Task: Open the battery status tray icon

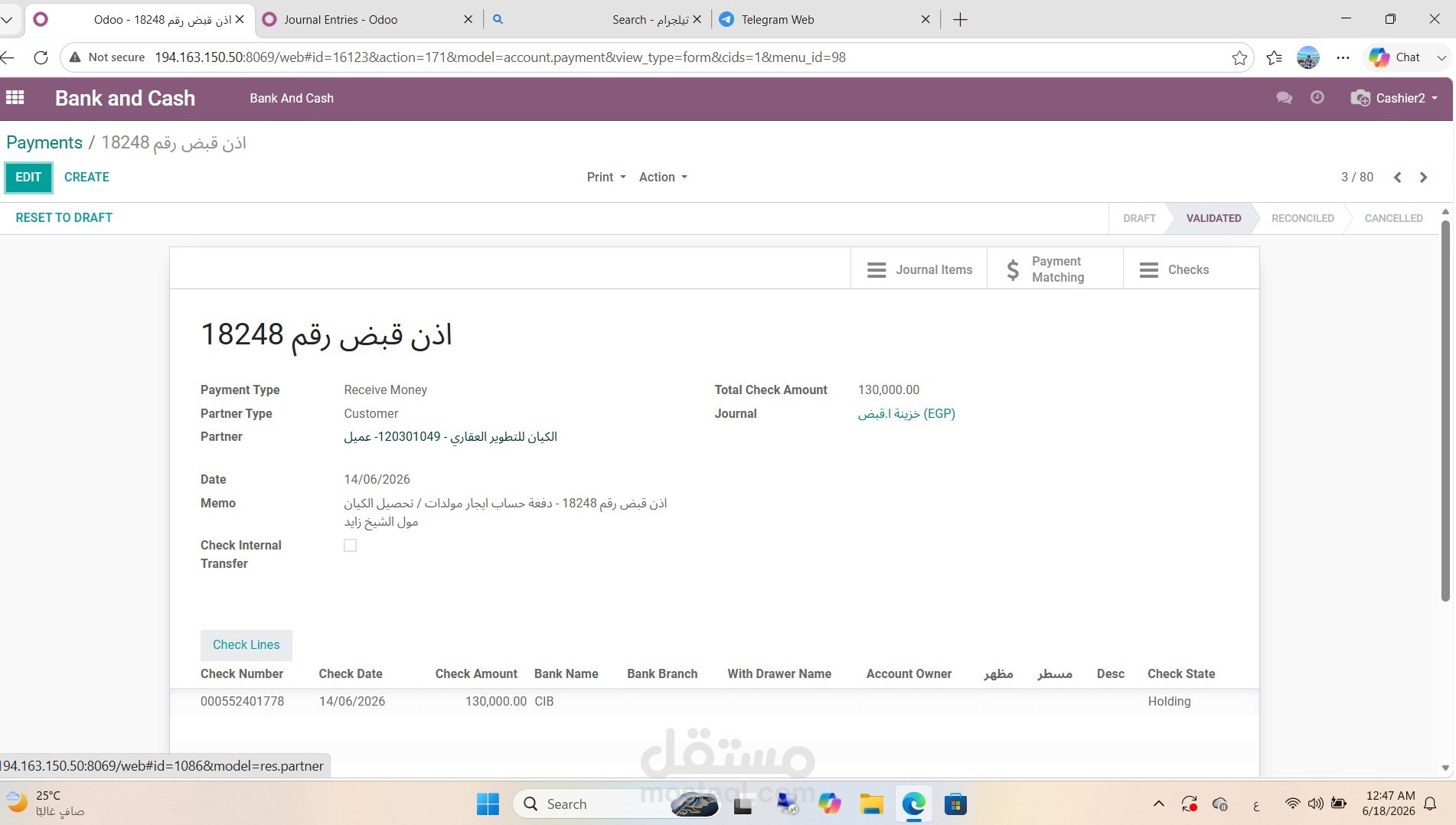Action: 1339,804
